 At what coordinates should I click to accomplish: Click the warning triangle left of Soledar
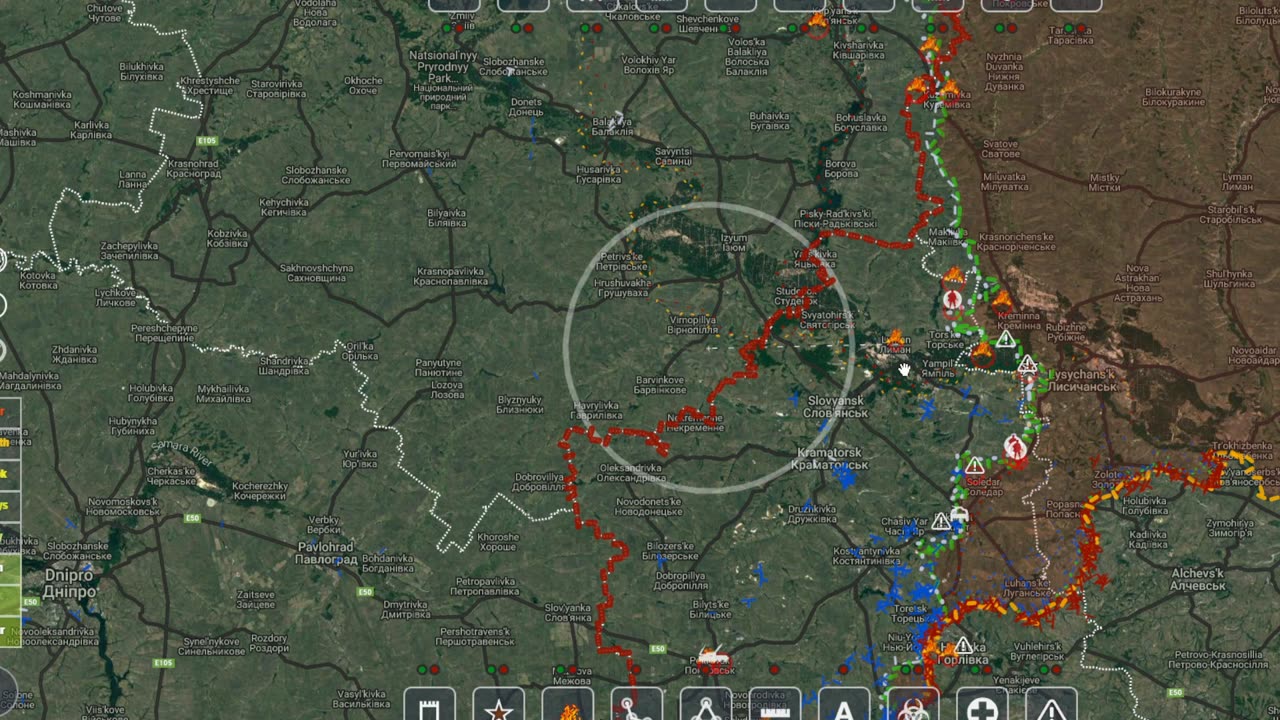(x=974, y=466)
